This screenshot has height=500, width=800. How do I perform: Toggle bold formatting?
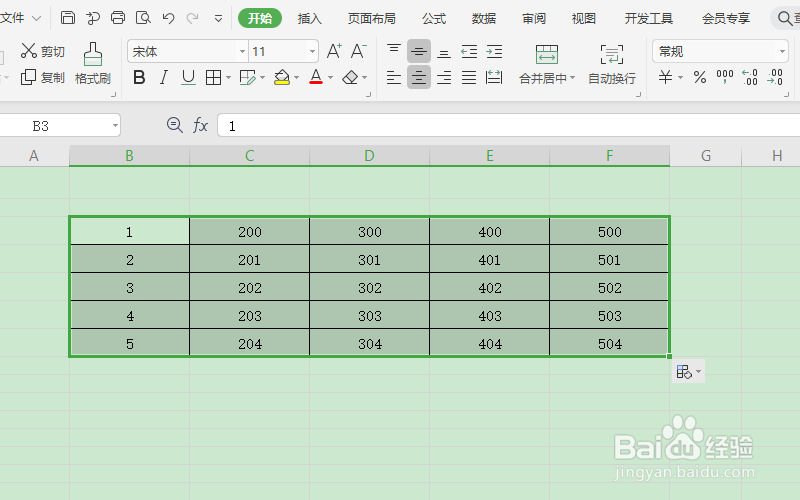click(x=139, y=78)
